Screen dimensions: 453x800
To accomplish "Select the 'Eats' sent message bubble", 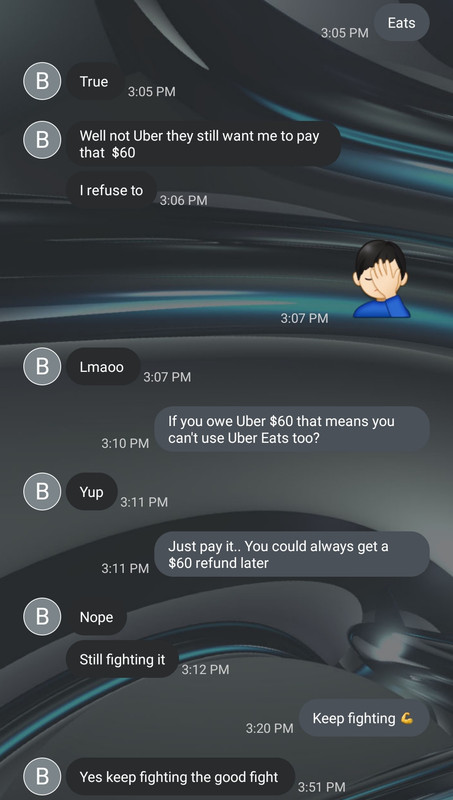I will pyautogui.click(x=401, y=22).
